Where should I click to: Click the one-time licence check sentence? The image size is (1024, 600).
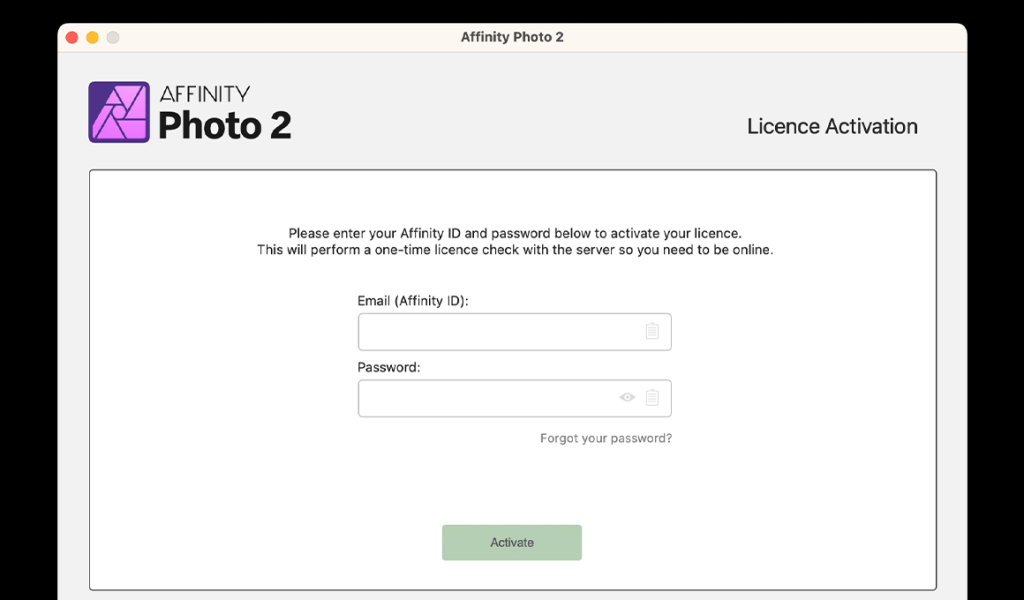click(x=515, y=250)
